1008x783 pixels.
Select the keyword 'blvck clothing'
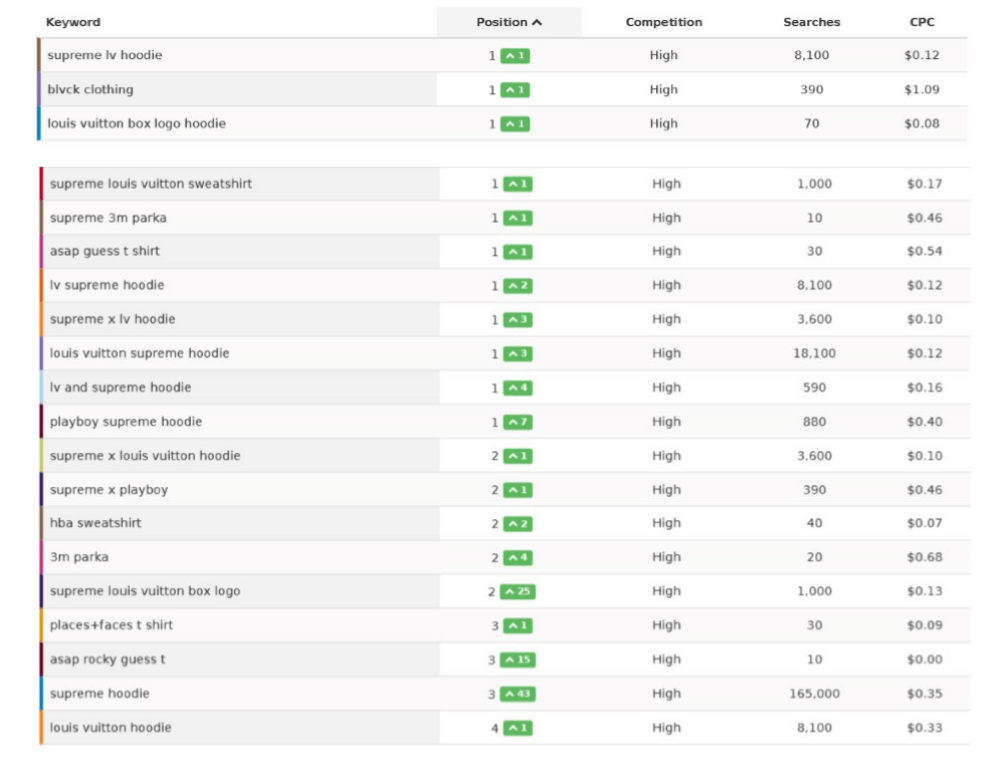(90, 89)
